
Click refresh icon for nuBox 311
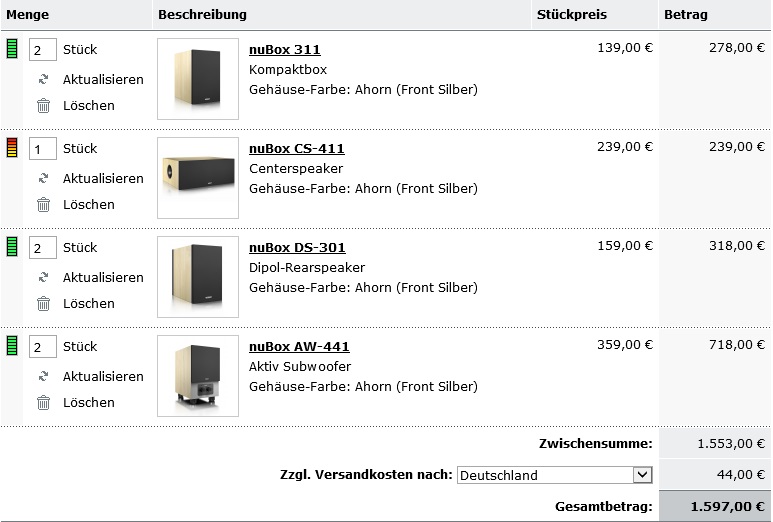(43, 79)
